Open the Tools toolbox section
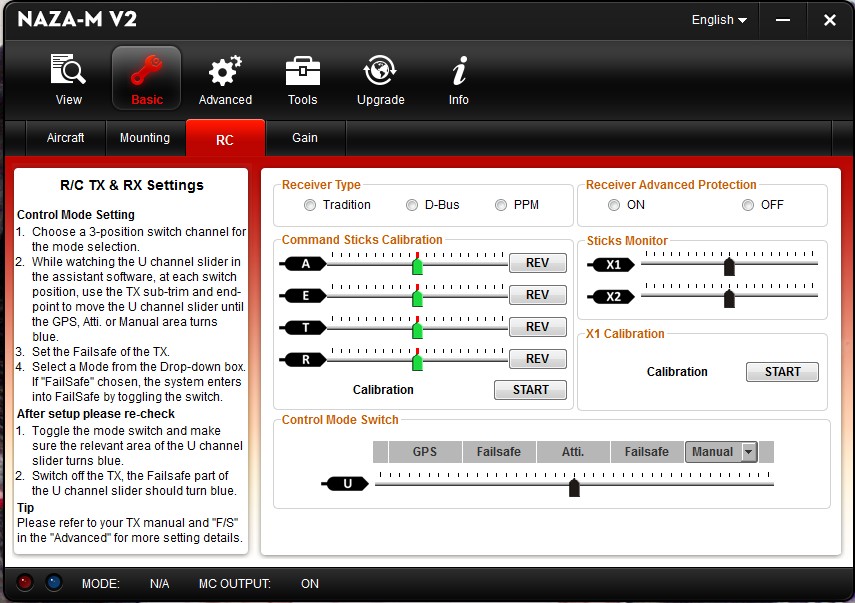The width and height of the screenshot is (855, 603). pyautogui.click(x=303, y=79)
